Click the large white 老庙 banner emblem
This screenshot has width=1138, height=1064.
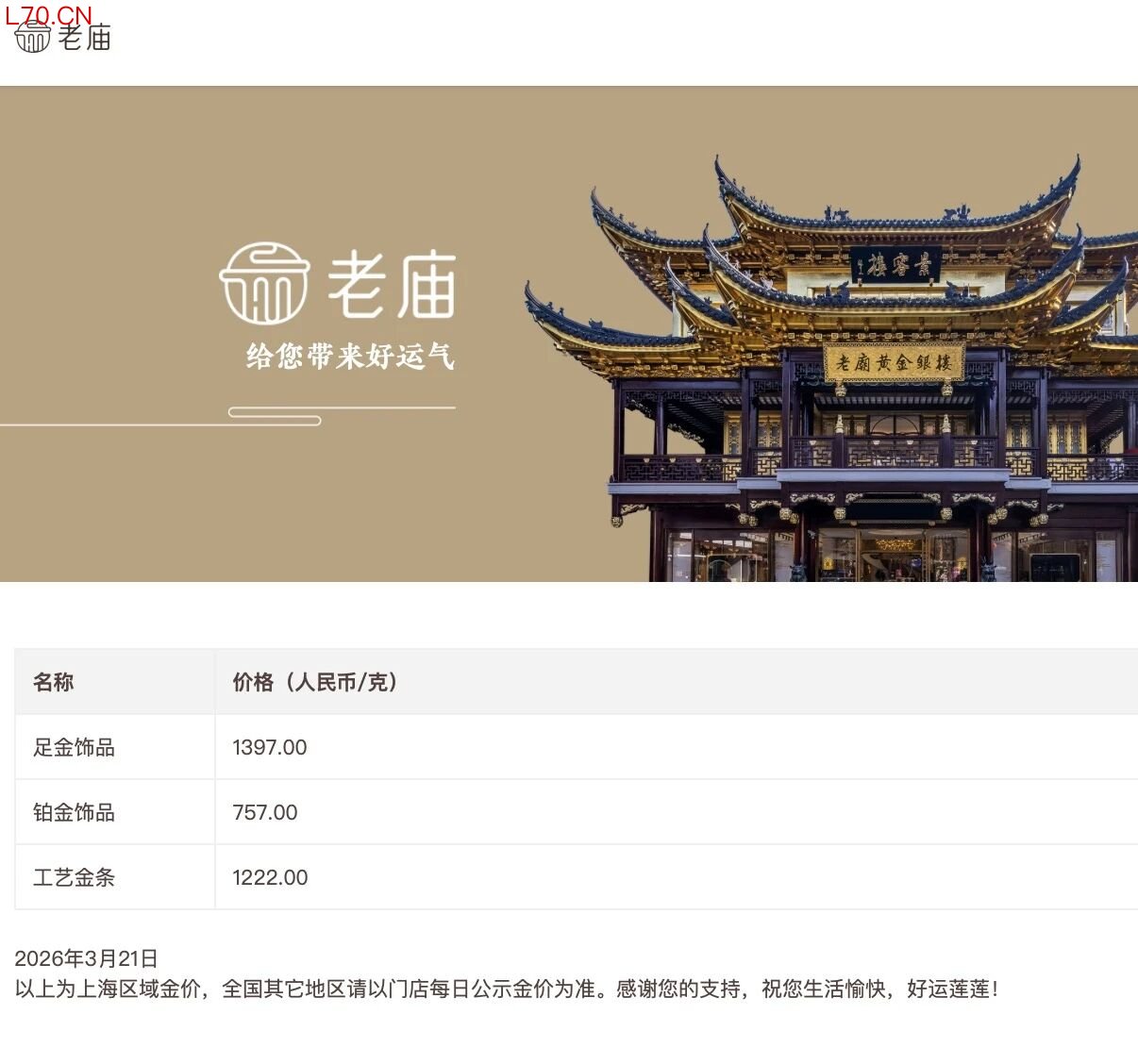[x=264, y=283]
